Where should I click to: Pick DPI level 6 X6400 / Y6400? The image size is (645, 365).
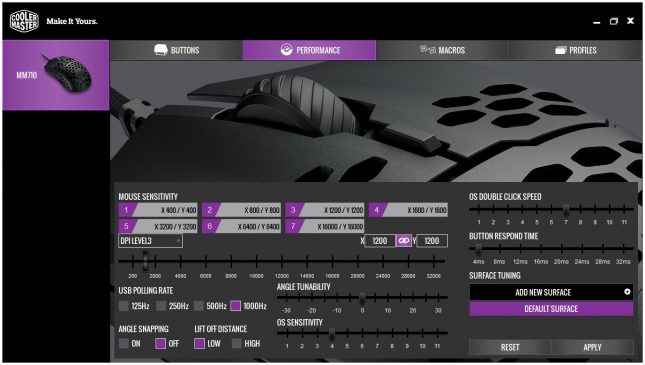(241, 226)
